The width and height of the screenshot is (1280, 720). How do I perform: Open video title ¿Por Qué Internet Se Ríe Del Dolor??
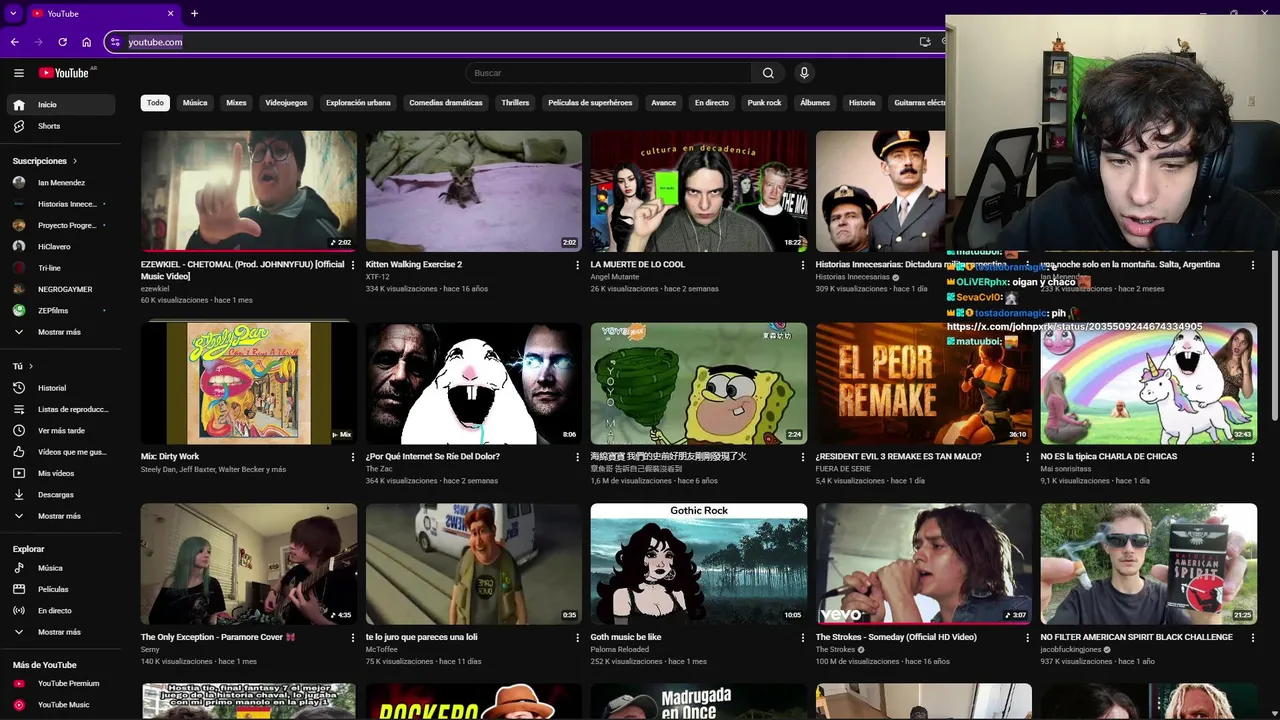[433, 457]
